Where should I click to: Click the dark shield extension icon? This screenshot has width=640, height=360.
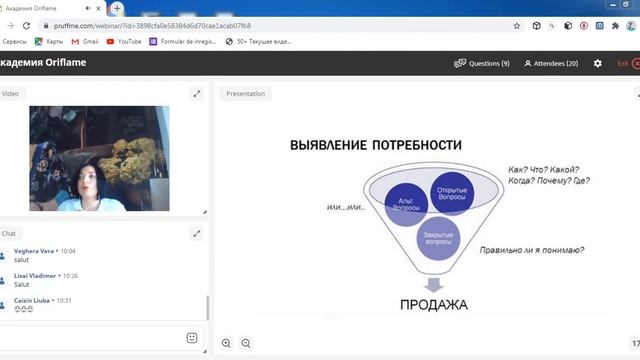click(568, 26)
